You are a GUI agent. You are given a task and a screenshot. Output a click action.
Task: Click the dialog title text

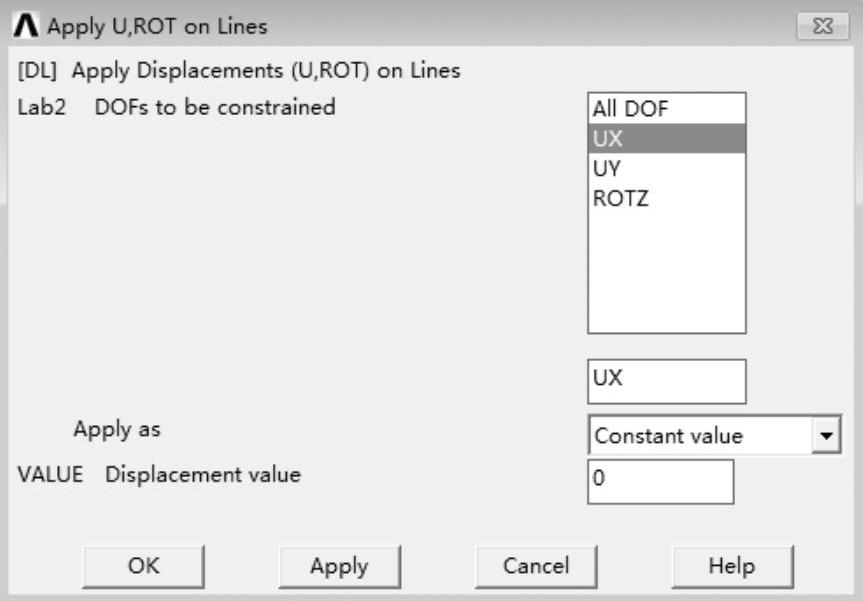(158, 27)
